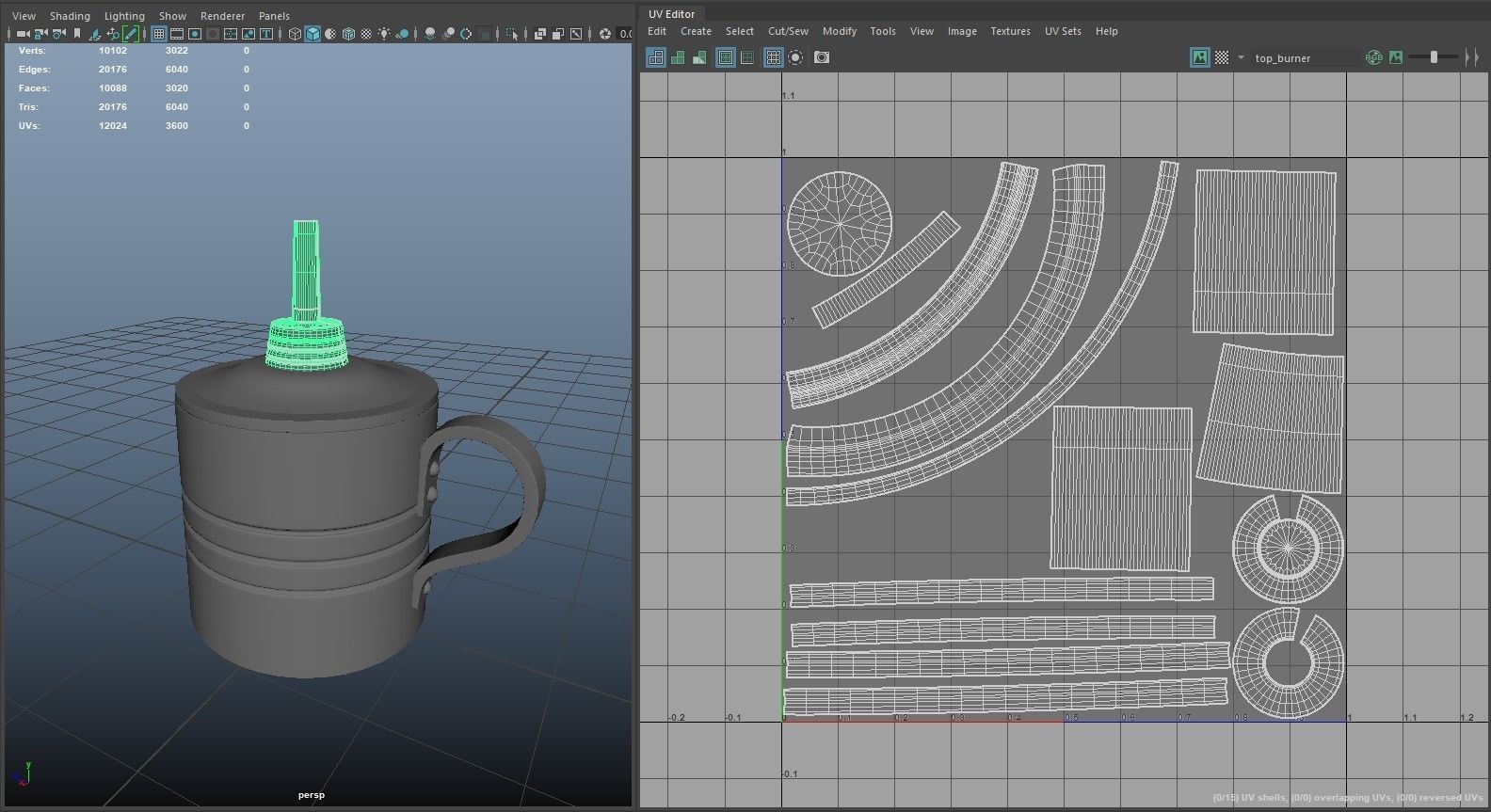Click the viewport Shadows icon
This screenshot has width=1491, height=812.
pos(403,34)
